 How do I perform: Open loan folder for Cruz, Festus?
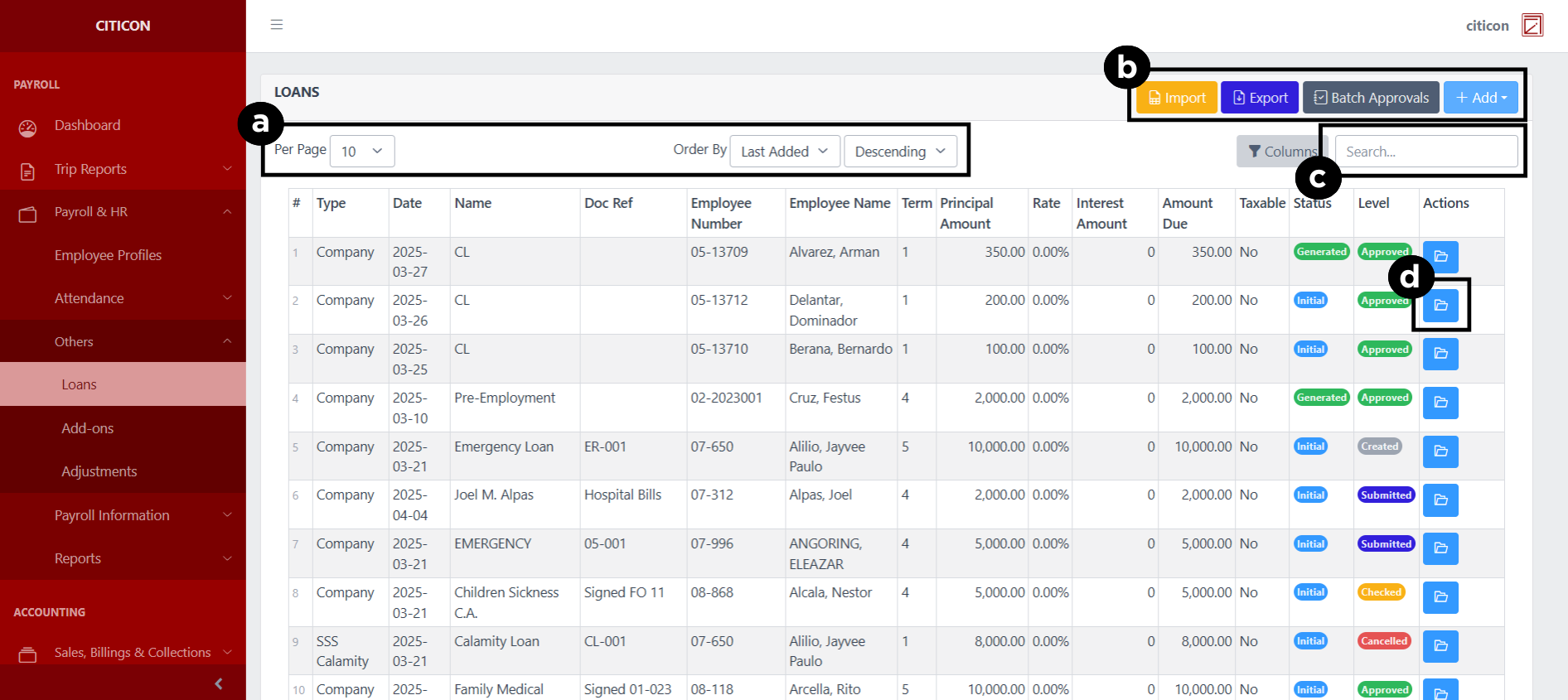click(x=1440, y=403)
